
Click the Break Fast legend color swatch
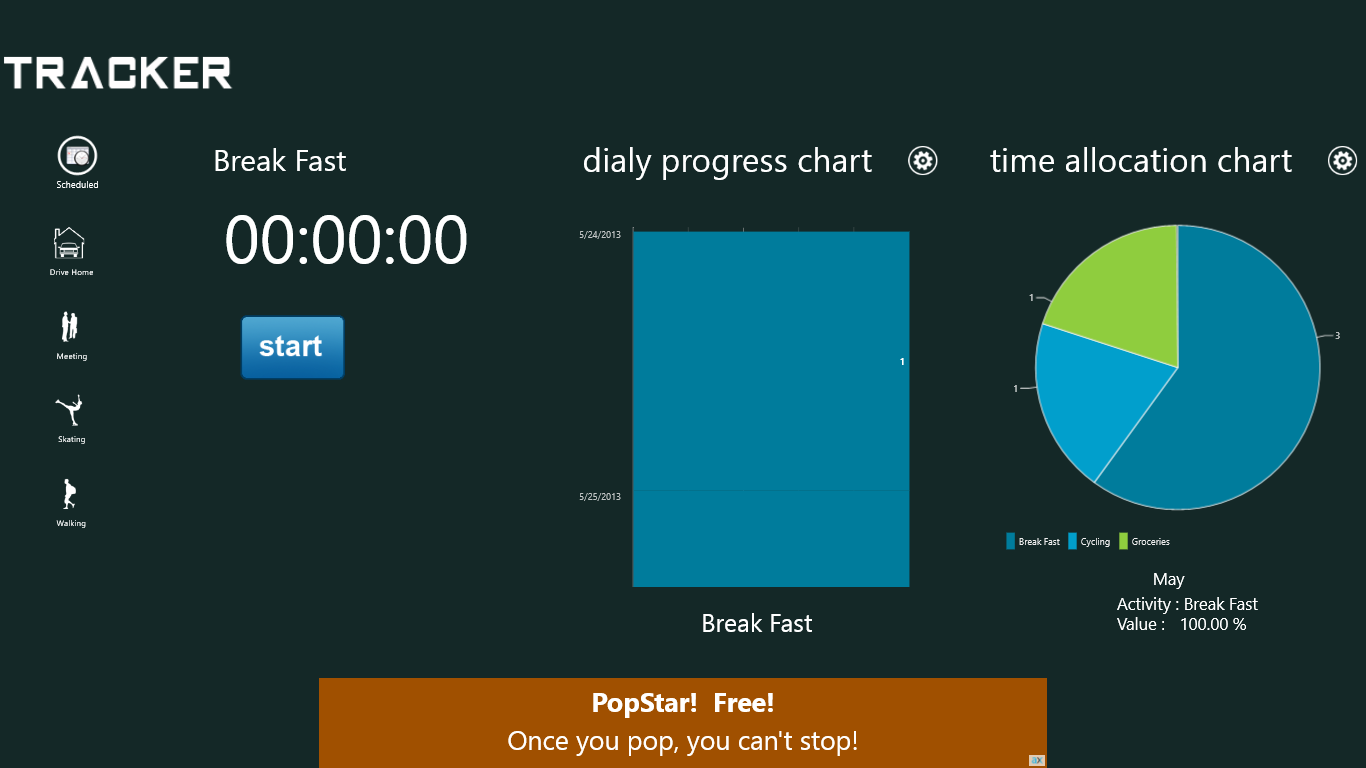pyautogui.click(x=1011, y=542)
